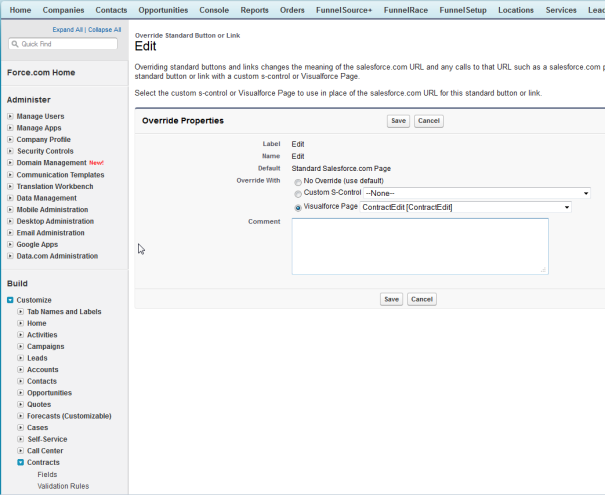Open Force.com Home link
The image size is (605, 495).
tap(41, 73)
